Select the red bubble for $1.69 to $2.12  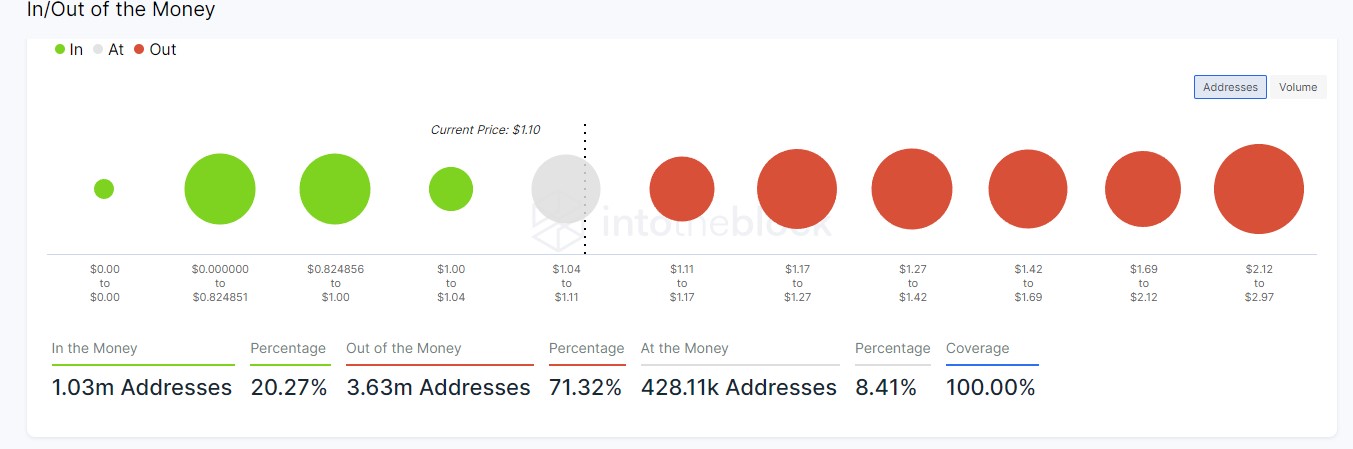pyautogui.click(x=1143, y=189)
